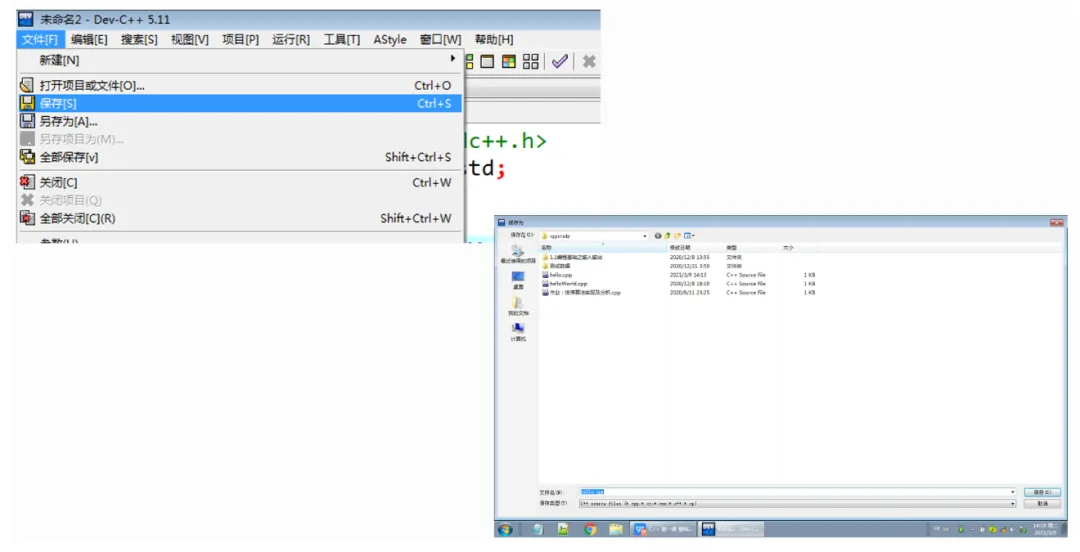
Task: Click the floppy disk icon beside 保存[S]
Action: pyautogui.click(x=27, y=103)
